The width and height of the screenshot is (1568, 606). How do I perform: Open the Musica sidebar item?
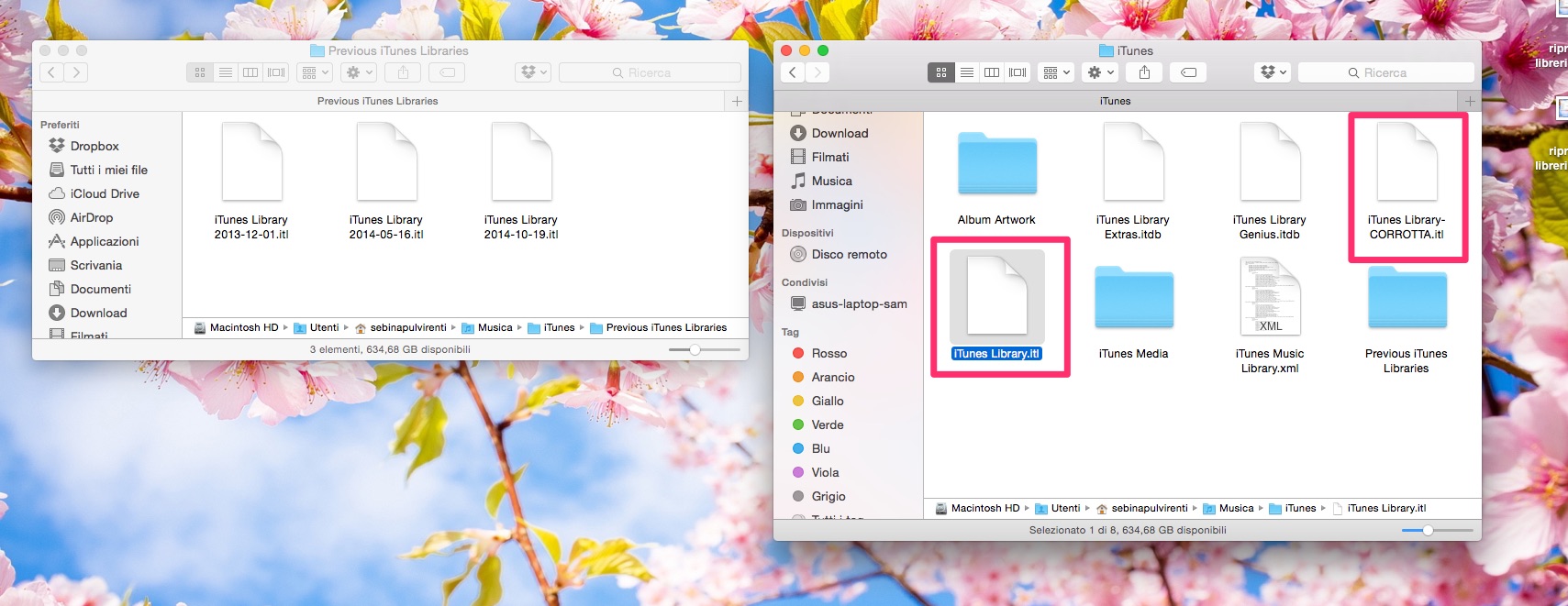click(x=832, y=181)
